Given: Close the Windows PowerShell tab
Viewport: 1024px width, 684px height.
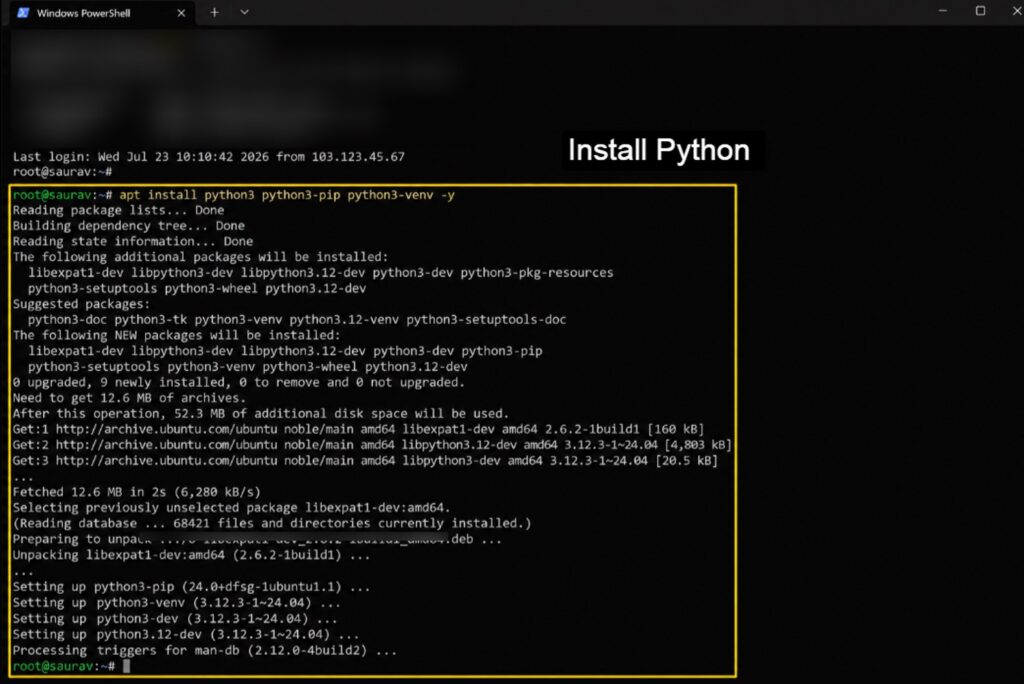Looking at the screenshot, I should point(181,13).
